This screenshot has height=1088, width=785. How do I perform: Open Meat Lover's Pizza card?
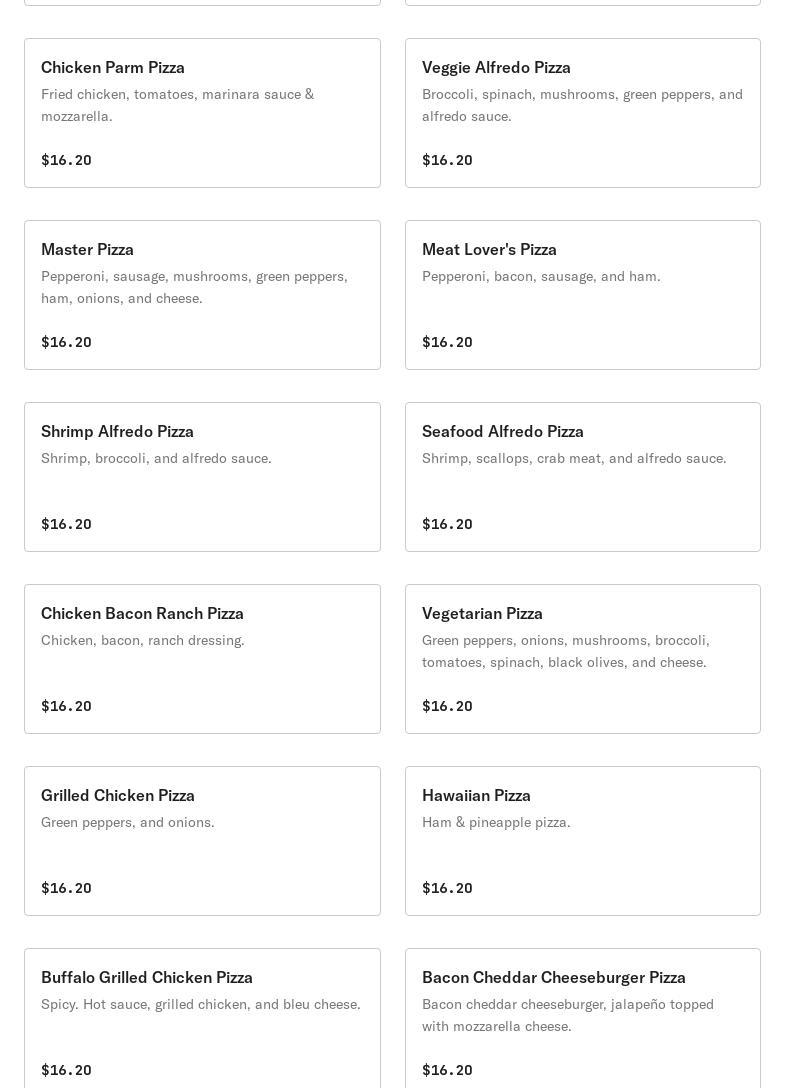click(582, 295)
